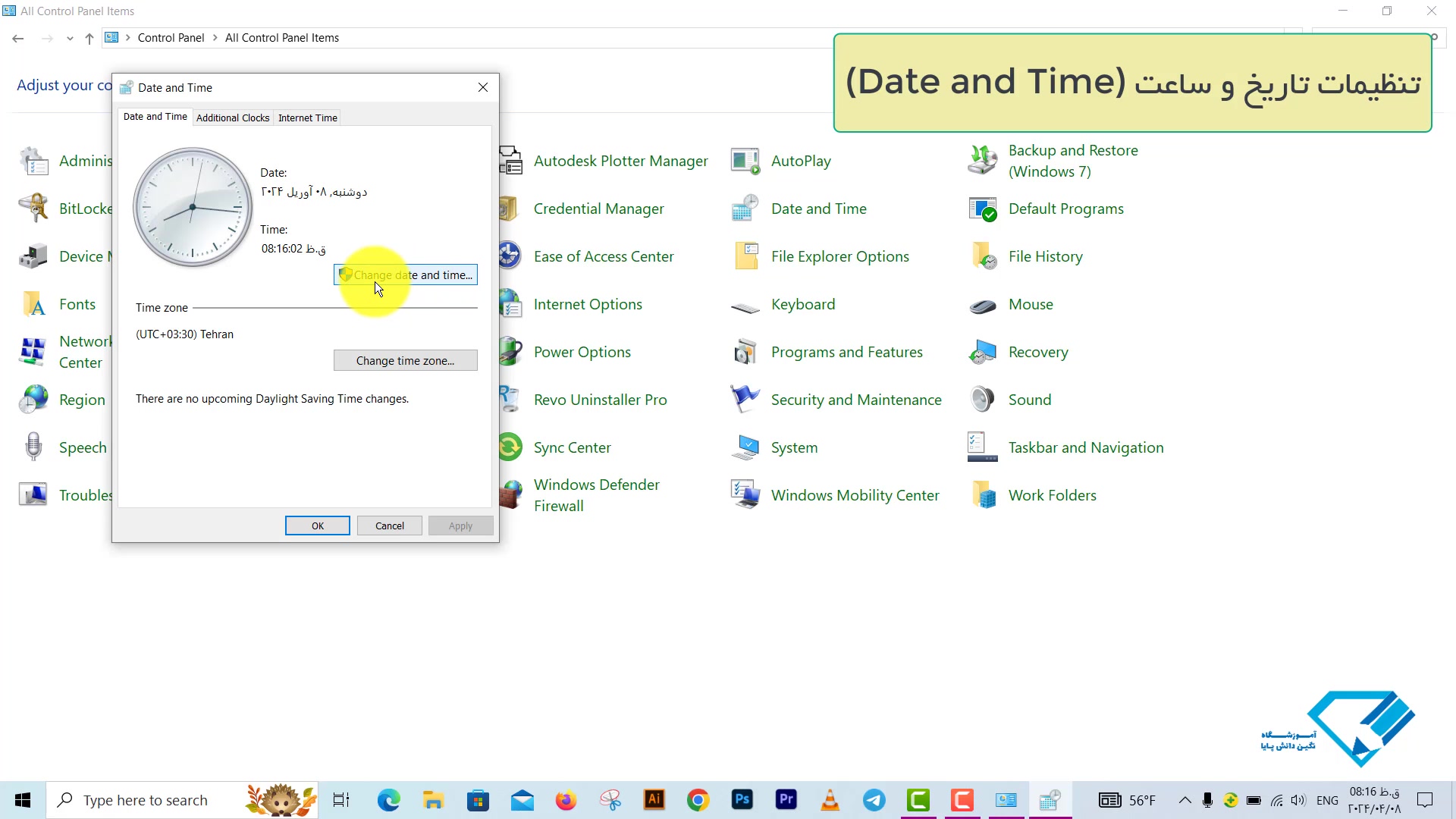This screenshot has width=1456, height=819.
Task: Launch Google Chrome from the taskbar
Action: (698, 800)
